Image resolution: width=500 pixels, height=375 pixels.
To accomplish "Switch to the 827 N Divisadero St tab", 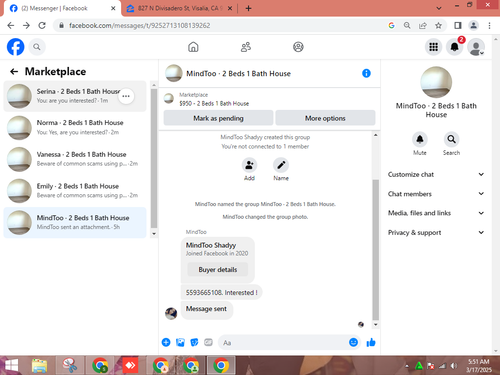I will [x=180, y=8].
